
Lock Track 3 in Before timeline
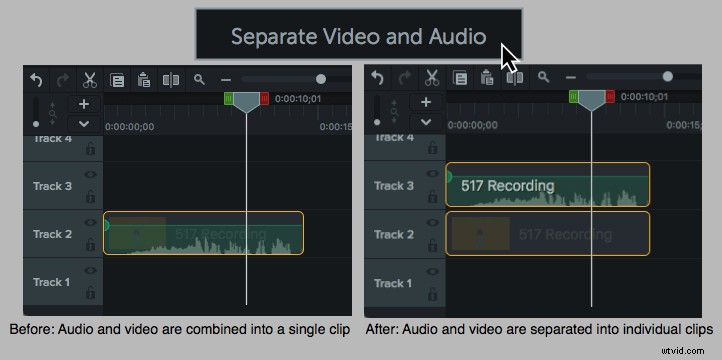[x=91, y=197]
